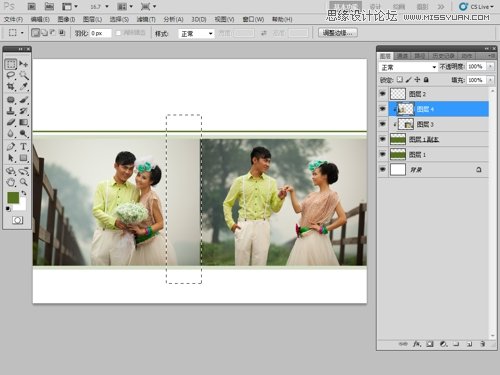Select the Crop tool

(11, 86)
